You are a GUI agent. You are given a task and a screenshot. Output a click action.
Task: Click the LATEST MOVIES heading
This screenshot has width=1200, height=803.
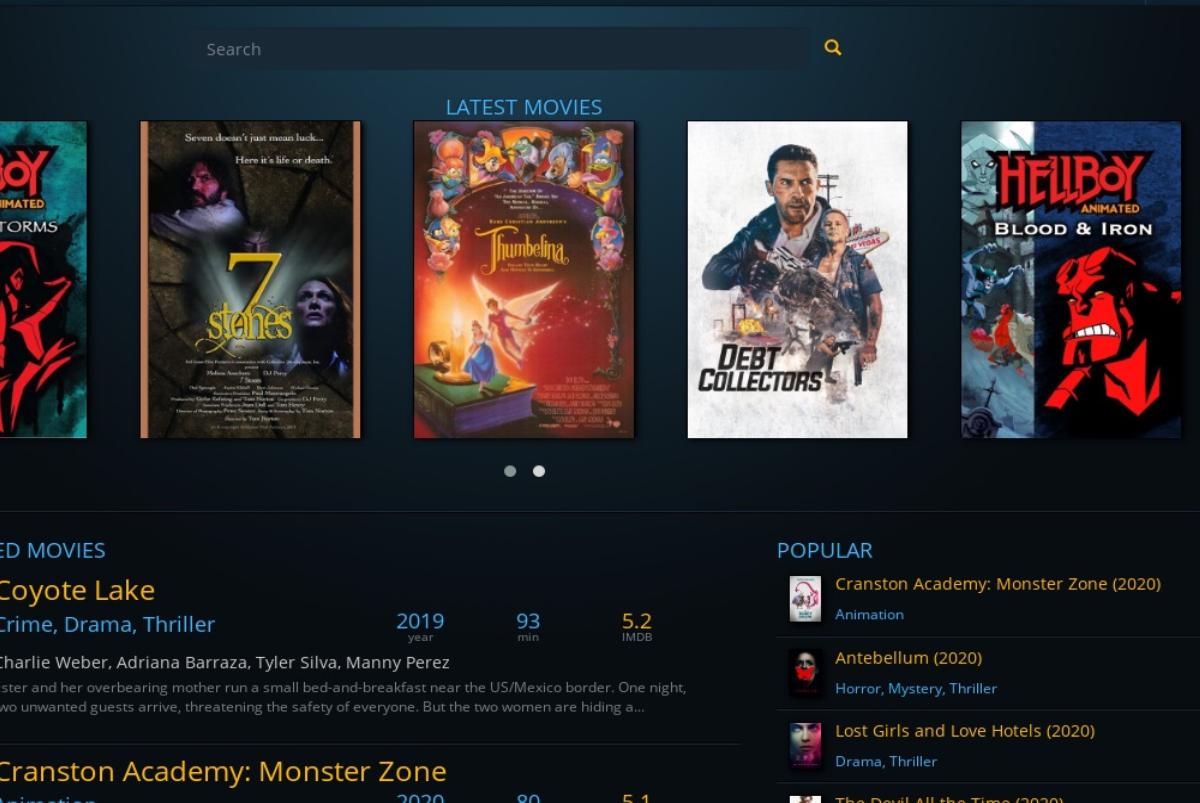pyautogui.click(x=524, y=107)
